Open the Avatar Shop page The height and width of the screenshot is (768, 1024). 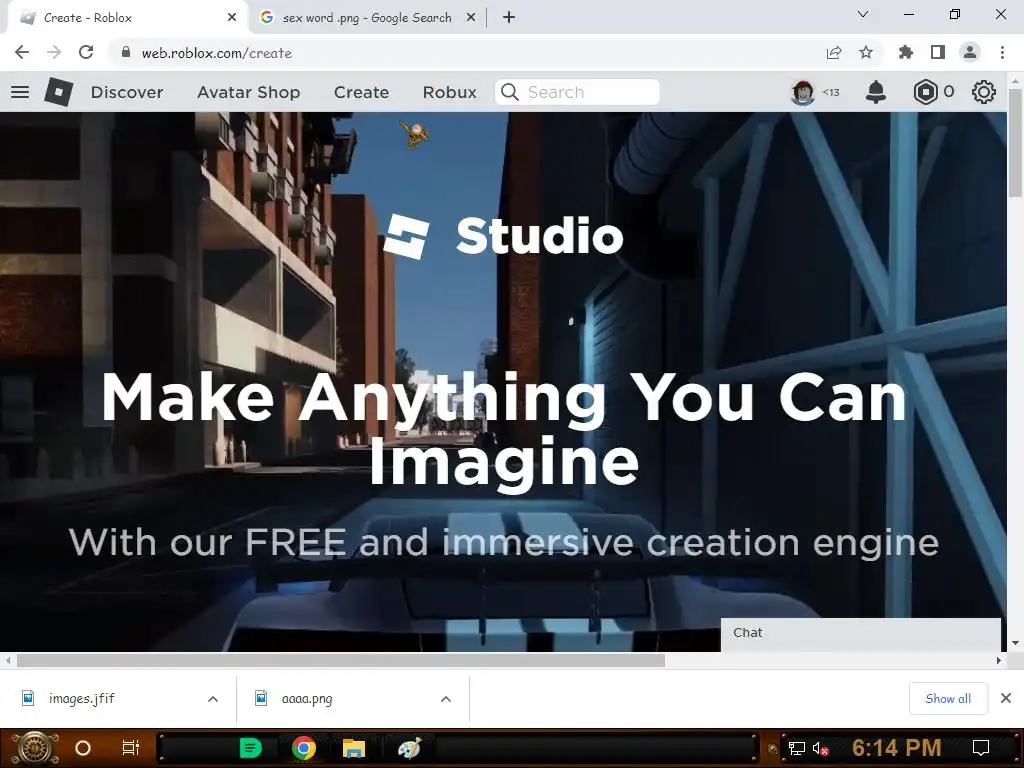pos(248,92)
